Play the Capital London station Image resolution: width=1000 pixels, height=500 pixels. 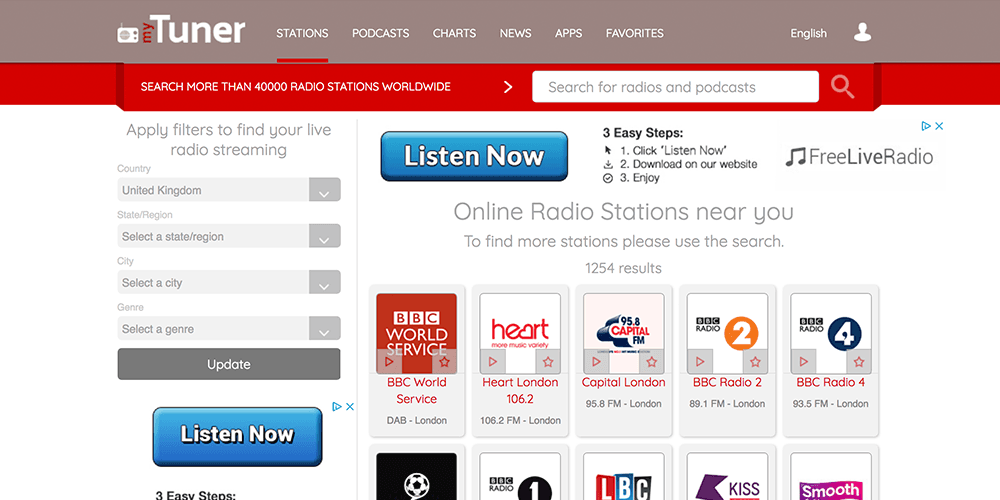coord(597,362)
